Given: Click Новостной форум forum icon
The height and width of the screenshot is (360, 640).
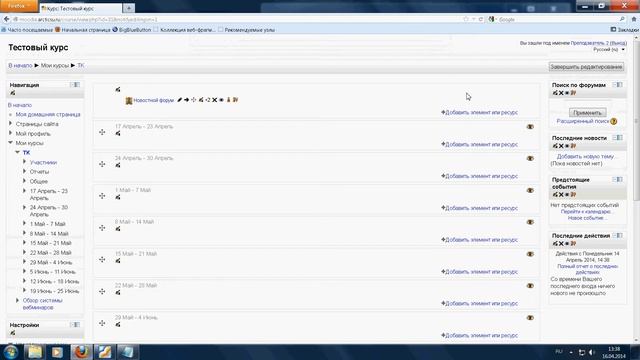Looking at the screenshot, I should click(x=129, y=100).
